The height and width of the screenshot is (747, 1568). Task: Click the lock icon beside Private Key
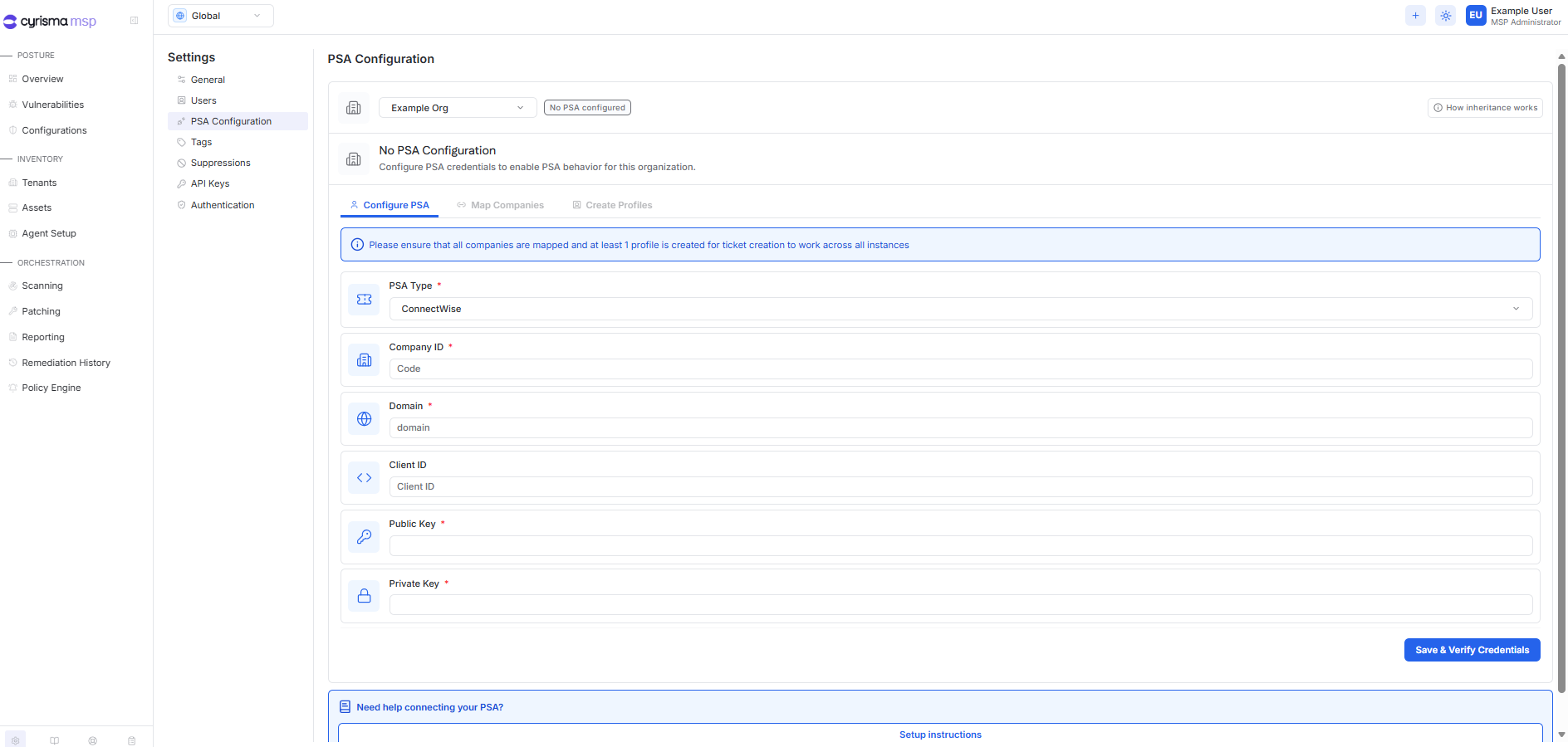click(364, 596)
